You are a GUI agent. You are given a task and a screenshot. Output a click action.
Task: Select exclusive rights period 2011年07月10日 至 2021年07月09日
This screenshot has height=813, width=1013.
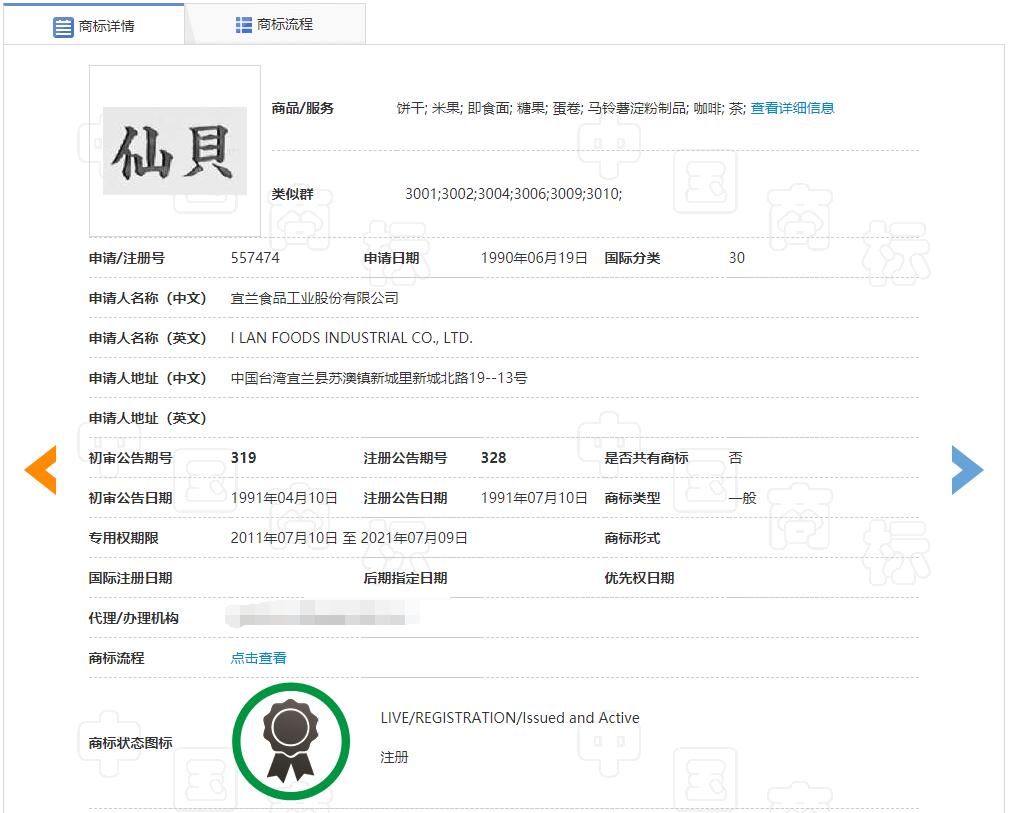click(x=349, y=538)
